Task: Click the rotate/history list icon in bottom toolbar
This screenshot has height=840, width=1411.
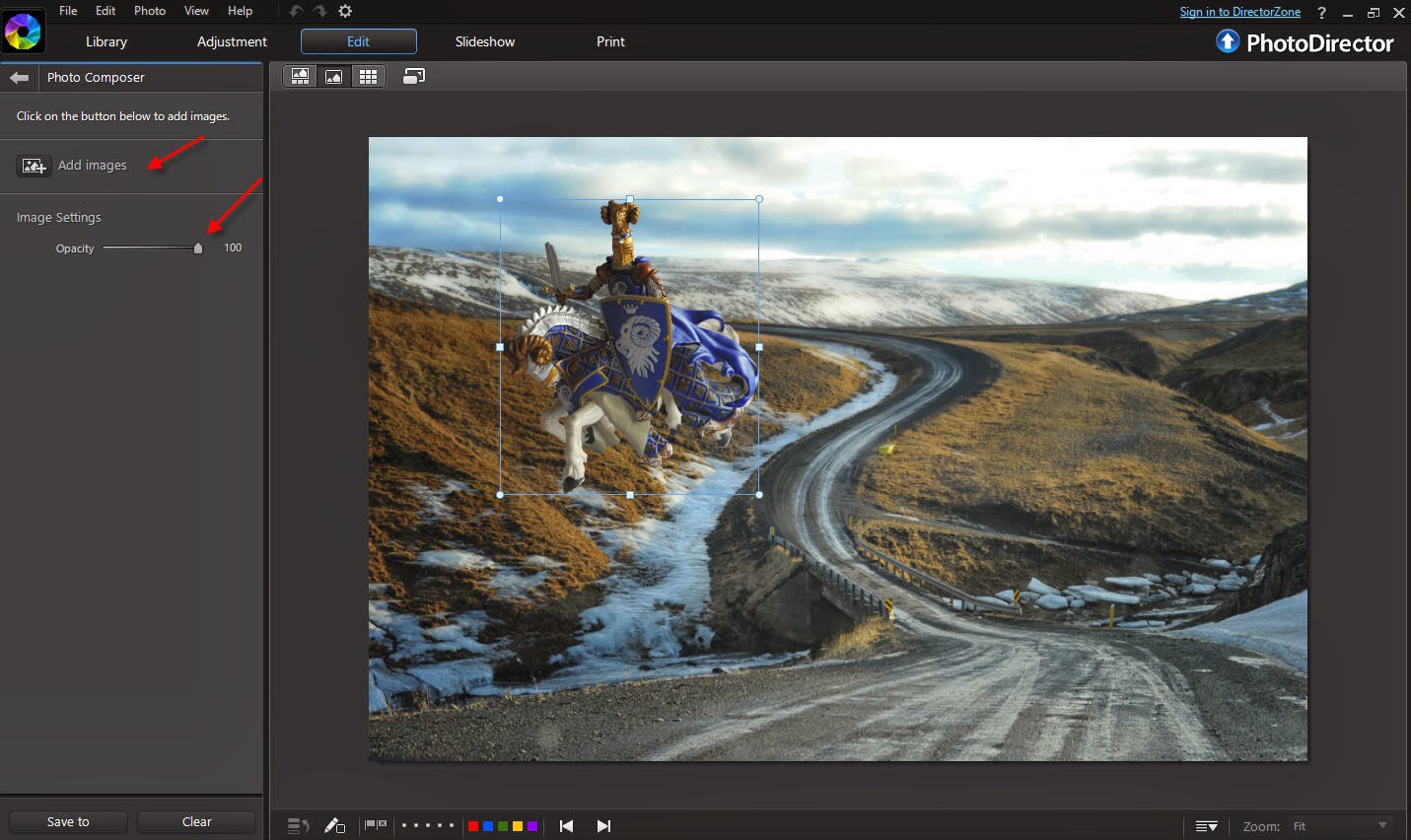Action: coord(298,826)
